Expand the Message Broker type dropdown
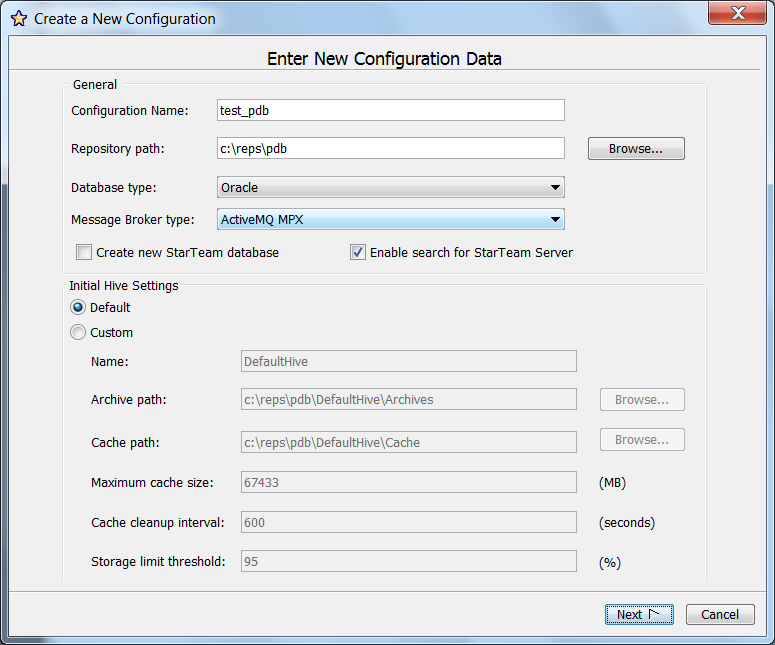Screen dimensions: 775x645 pyautogui.click(x=390, y=219)
